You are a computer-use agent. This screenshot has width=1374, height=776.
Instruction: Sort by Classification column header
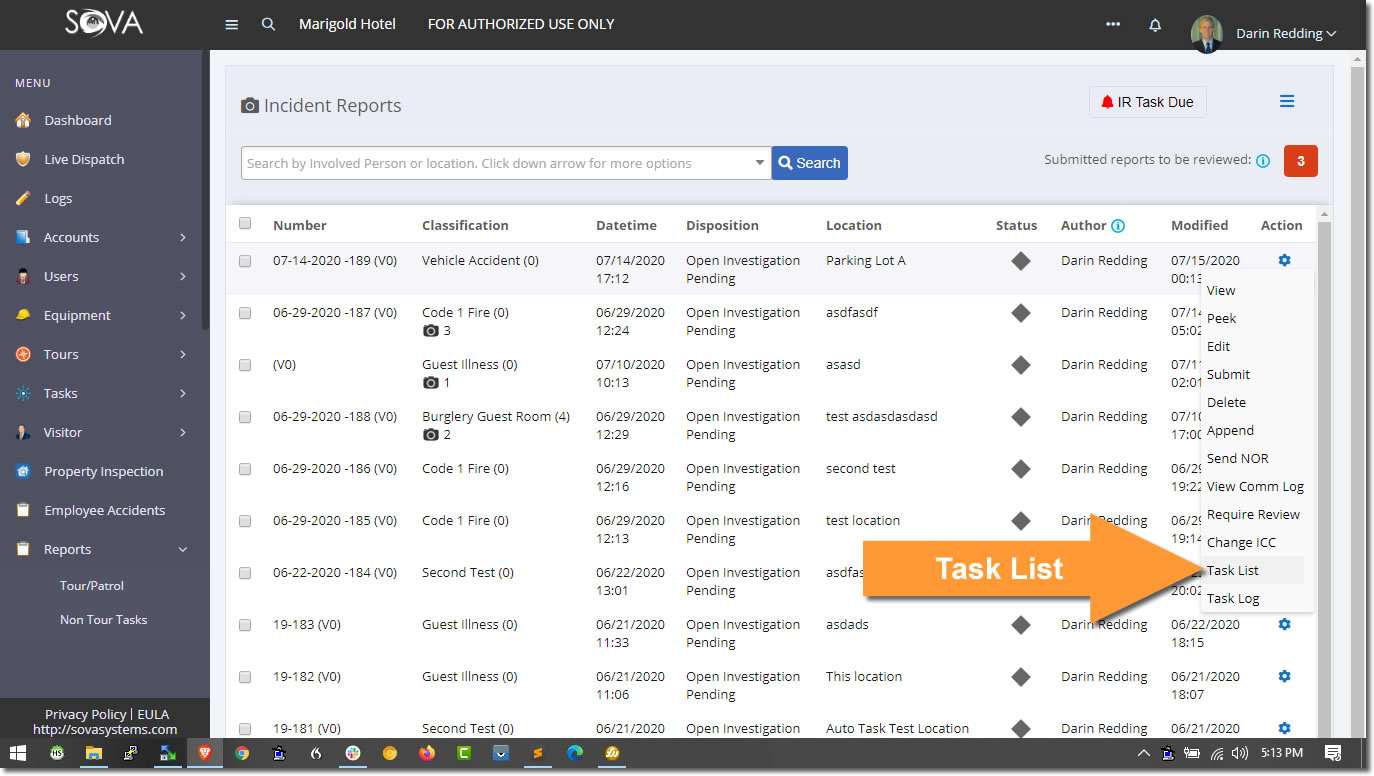[465, 225]
